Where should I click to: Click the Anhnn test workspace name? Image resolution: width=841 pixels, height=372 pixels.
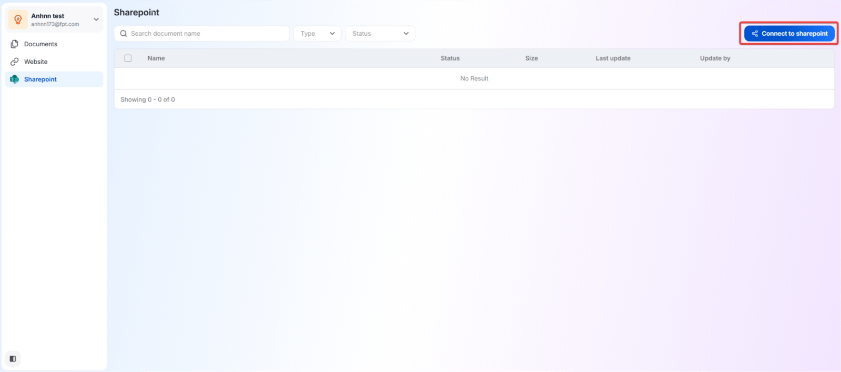click(x=48, y=16)
